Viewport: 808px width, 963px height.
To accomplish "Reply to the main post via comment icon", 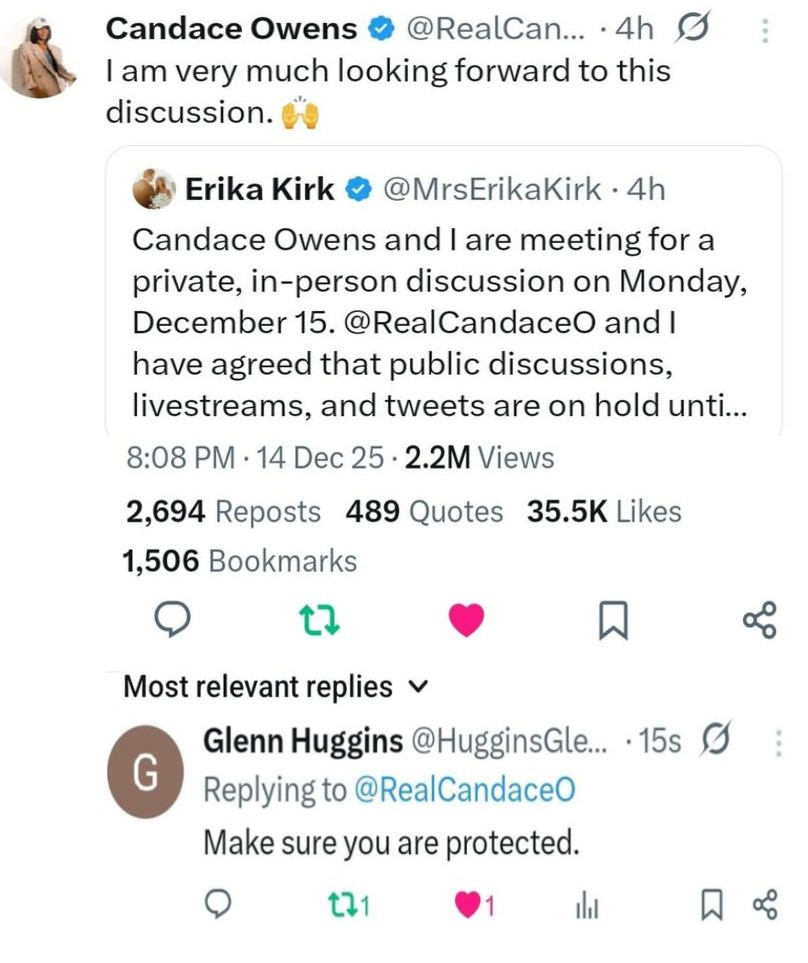I will coord(176,621).
